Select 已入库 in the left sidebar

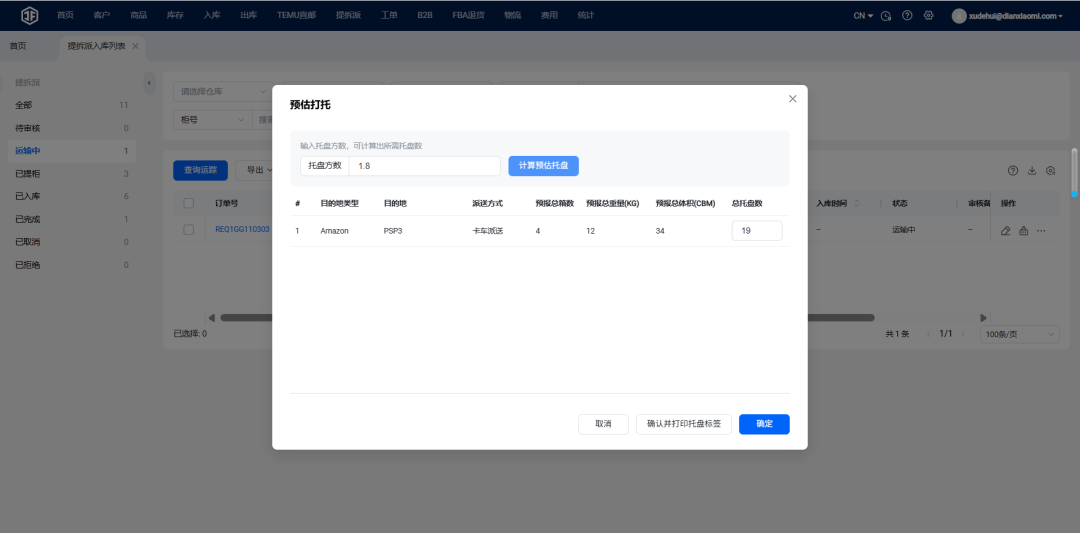pos(28,196)
